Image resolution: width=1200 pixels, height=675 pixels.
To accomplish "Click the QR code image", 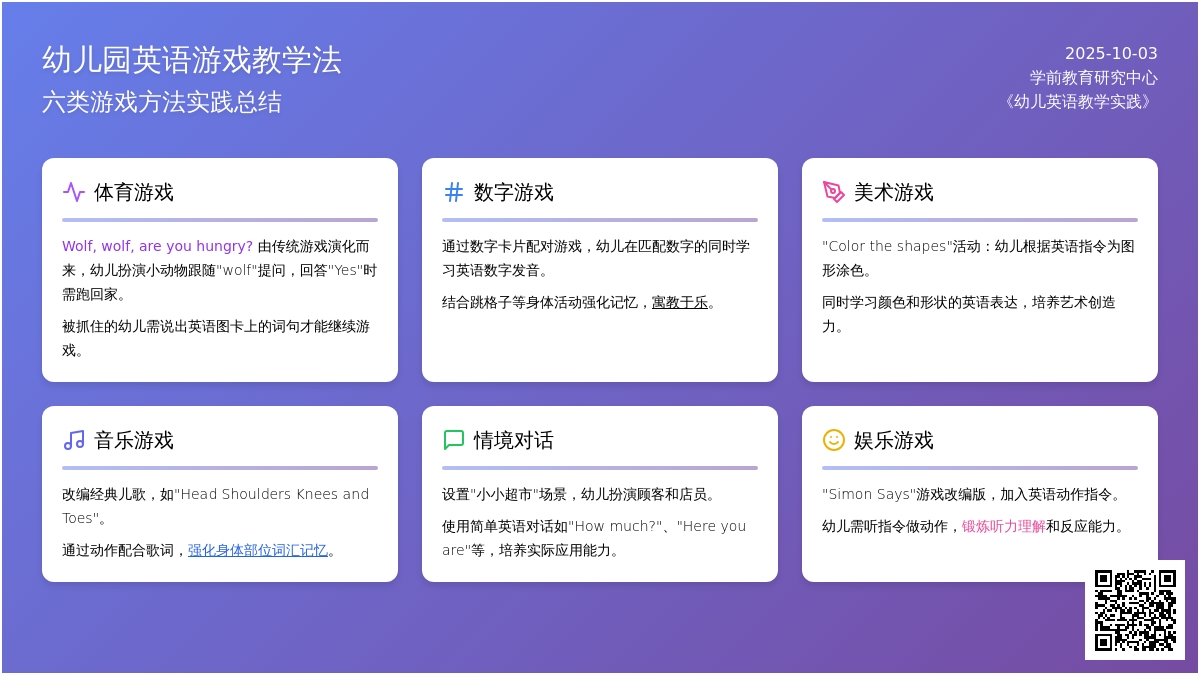I will (1135, 610).
